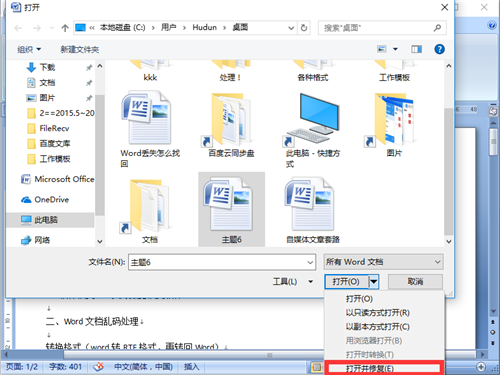Click the 取消 button
Image resolution: width=500 pixels, height=375 pixels.
(x=415, y=282)
